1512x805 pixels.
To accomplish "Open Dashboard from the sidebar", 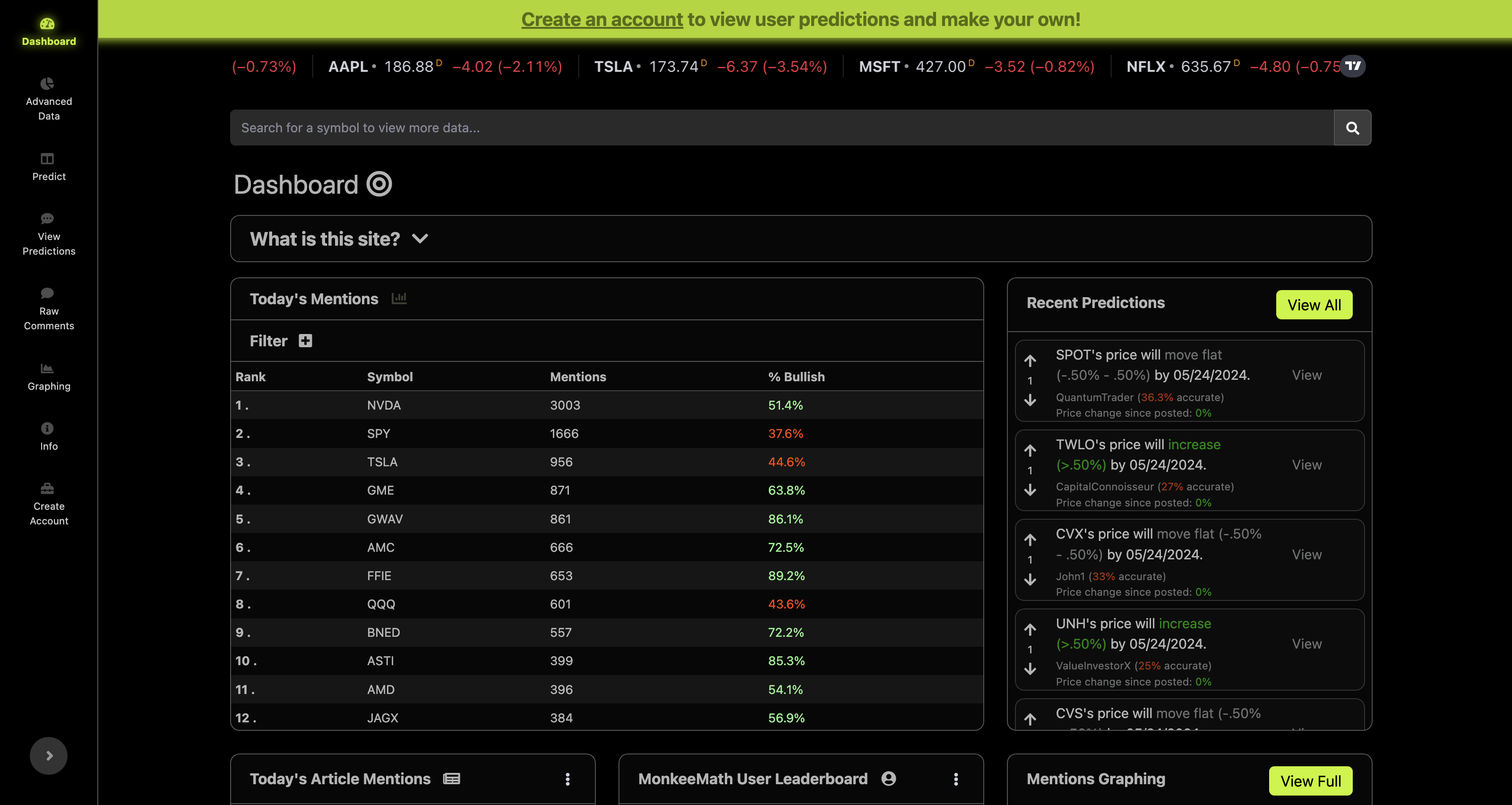I will click(x=49, y=32).
